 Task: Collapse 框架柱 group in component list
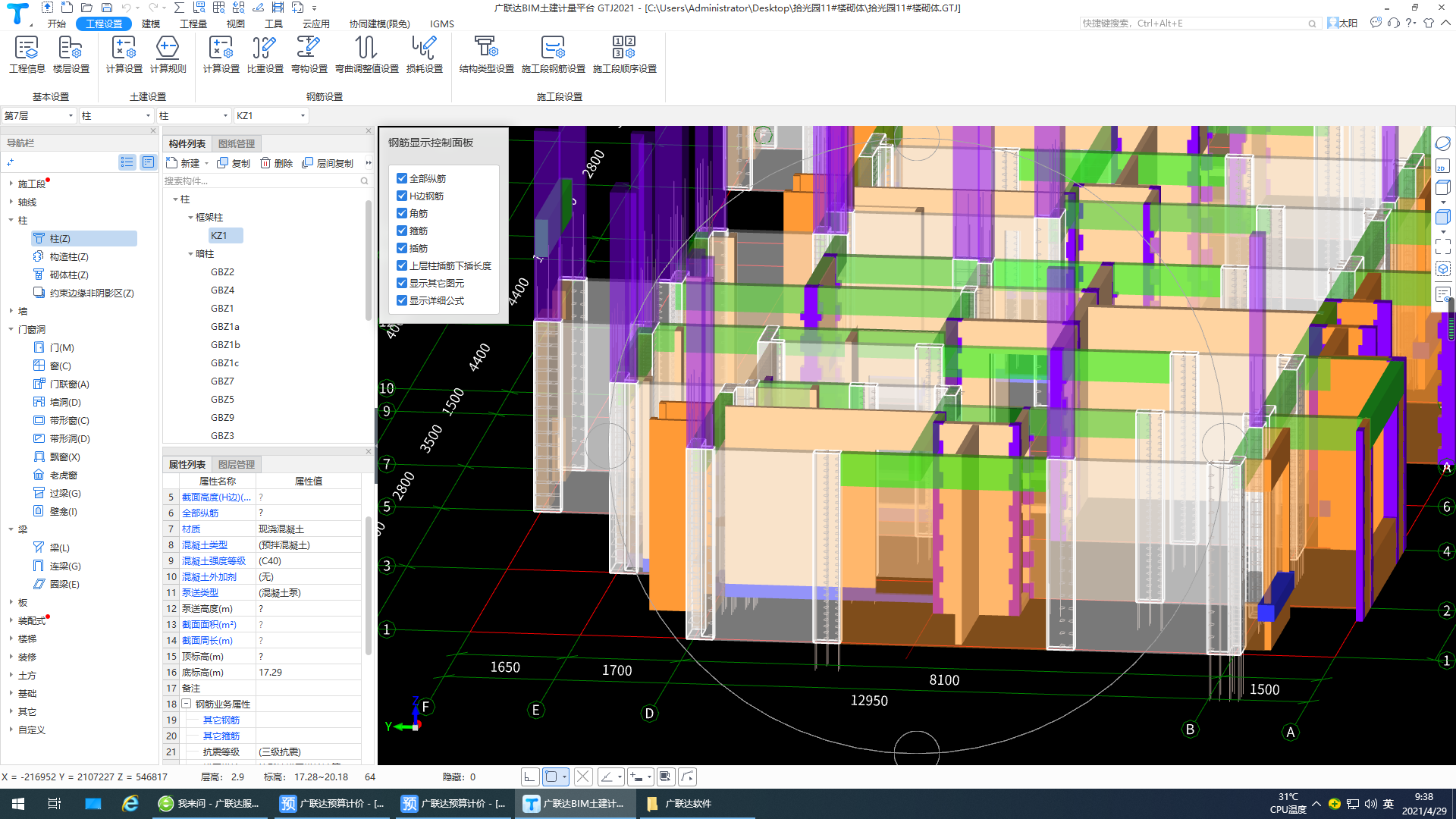190,218
